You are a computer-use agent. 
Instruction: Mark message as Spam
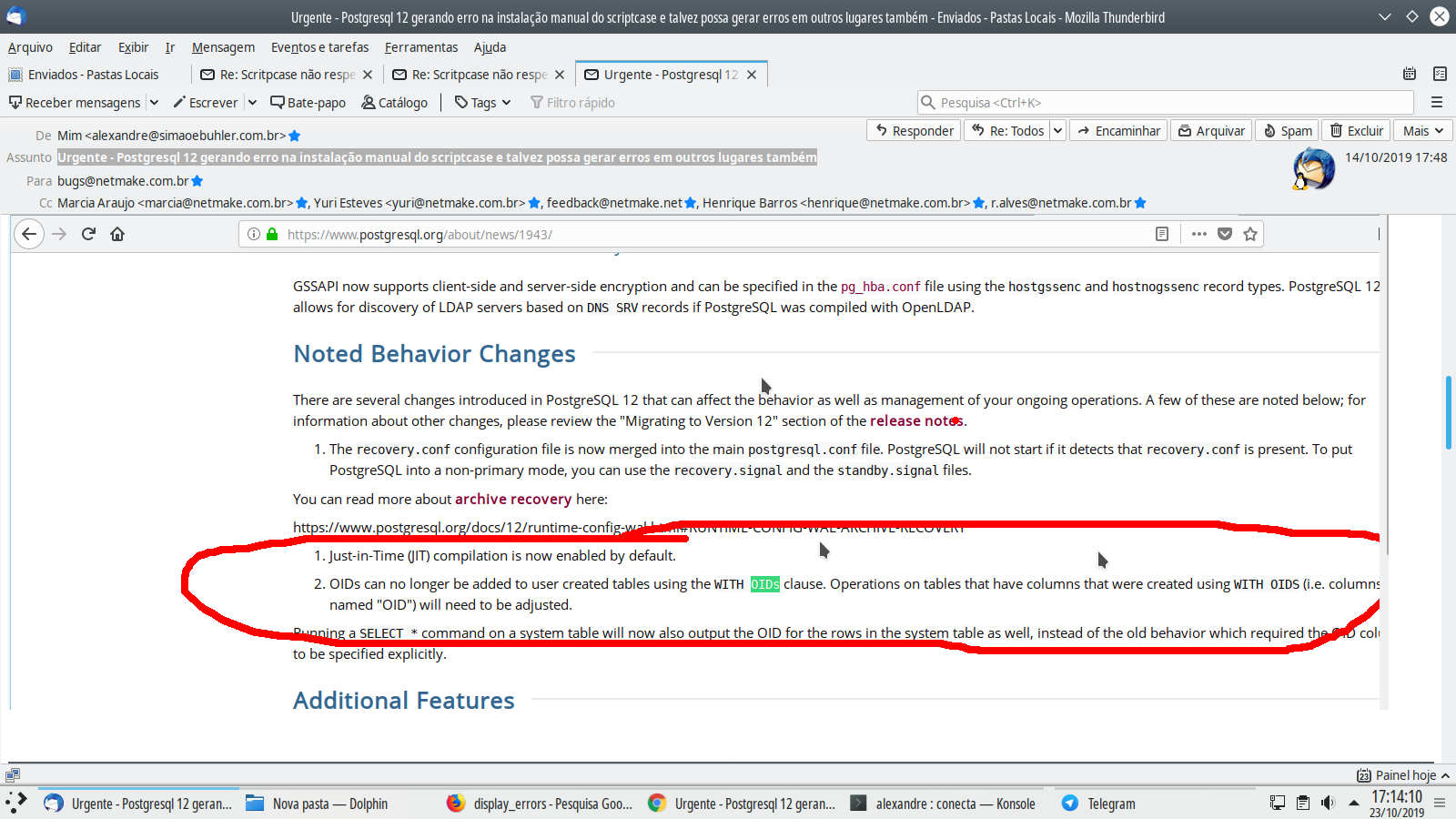[x=1288, y=131]
